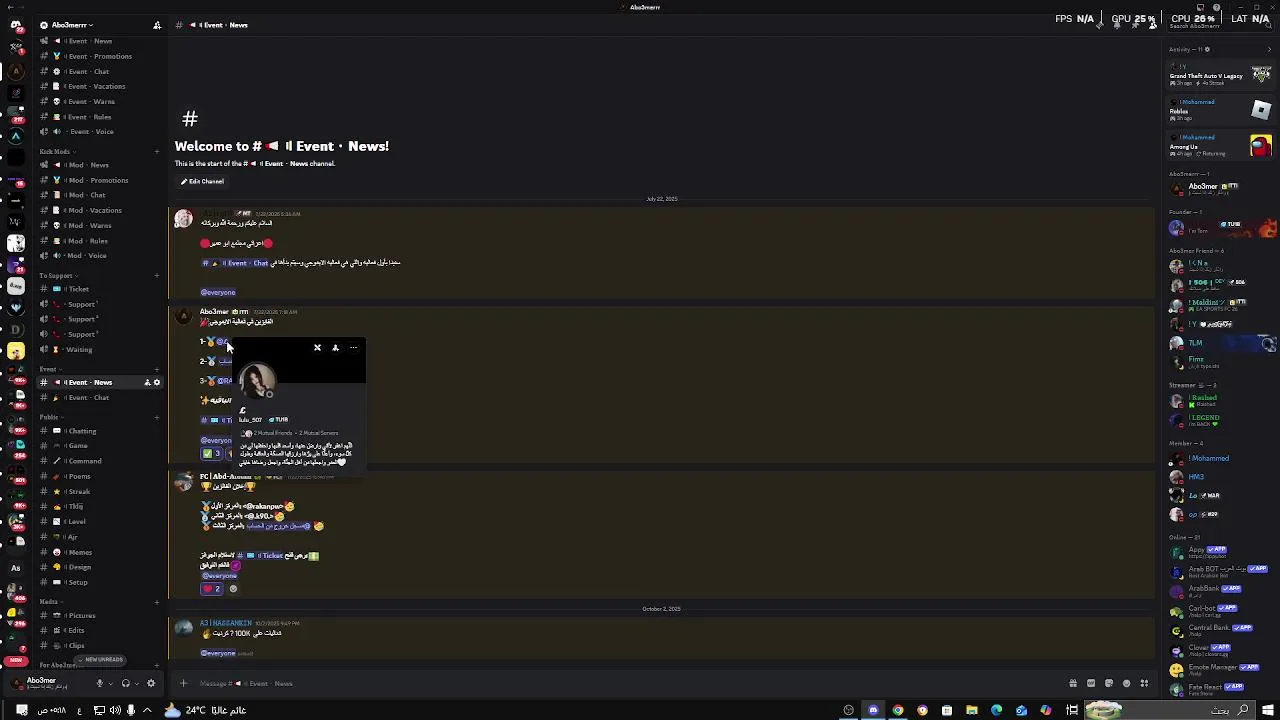Open the GIF picker icon
This screenshot has width=1280, height=720.
[x=1091, y=684]
